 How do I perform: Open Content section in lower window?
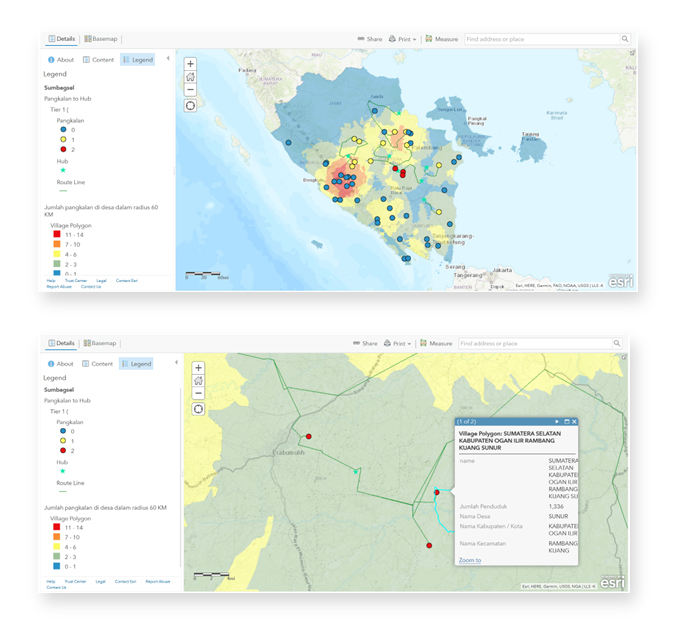click(98, 363)
